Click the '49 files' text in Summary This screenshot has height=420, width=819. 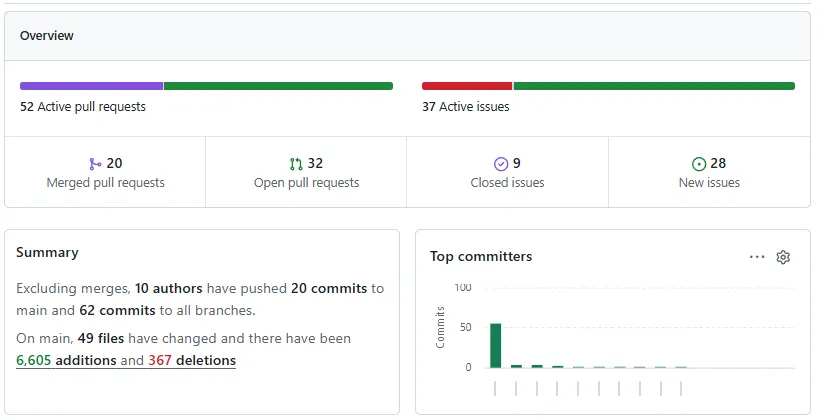[101, 339]
